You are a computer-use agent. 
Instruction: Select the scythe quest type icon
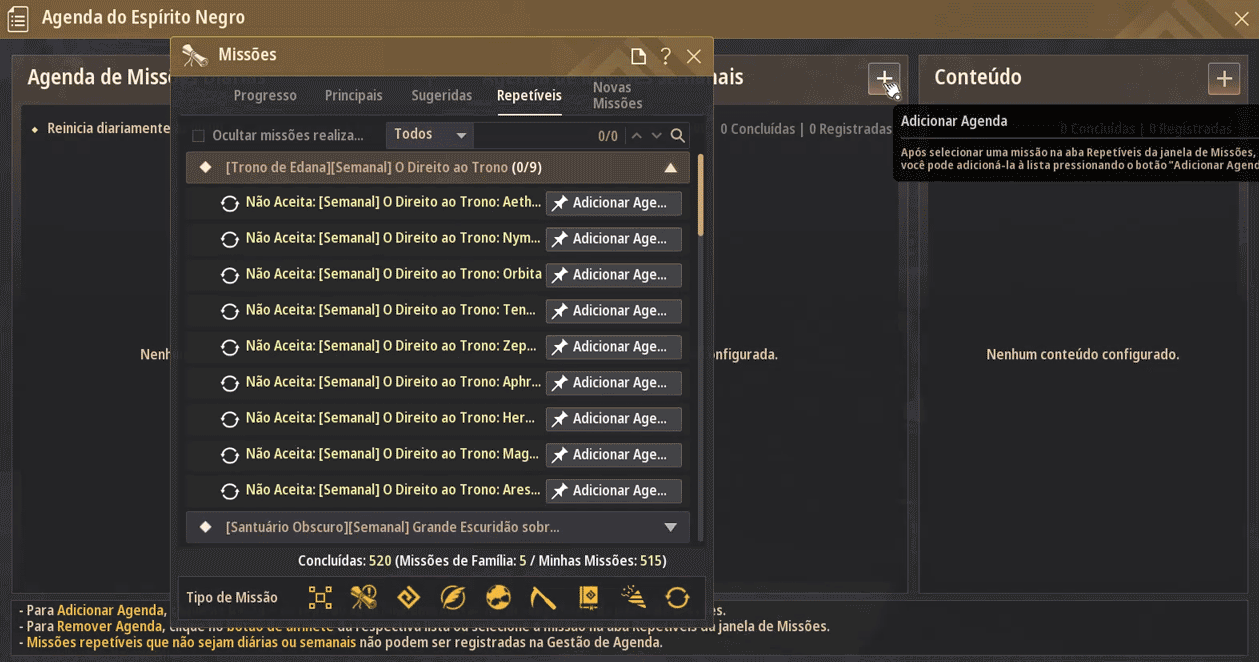543,597
